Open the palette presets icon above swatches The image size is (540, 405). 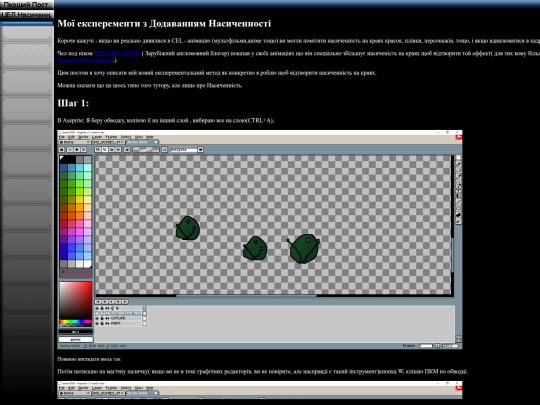[x=83, y=149]
